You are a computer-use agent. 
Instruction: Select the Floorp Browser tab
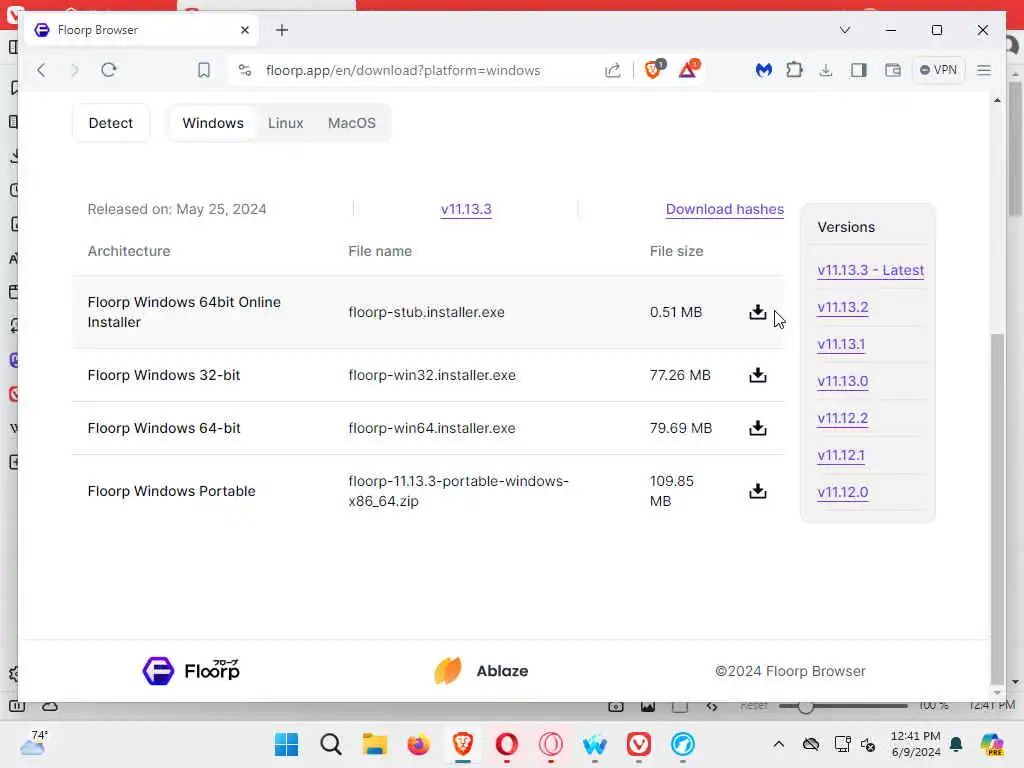click(141, 30)
